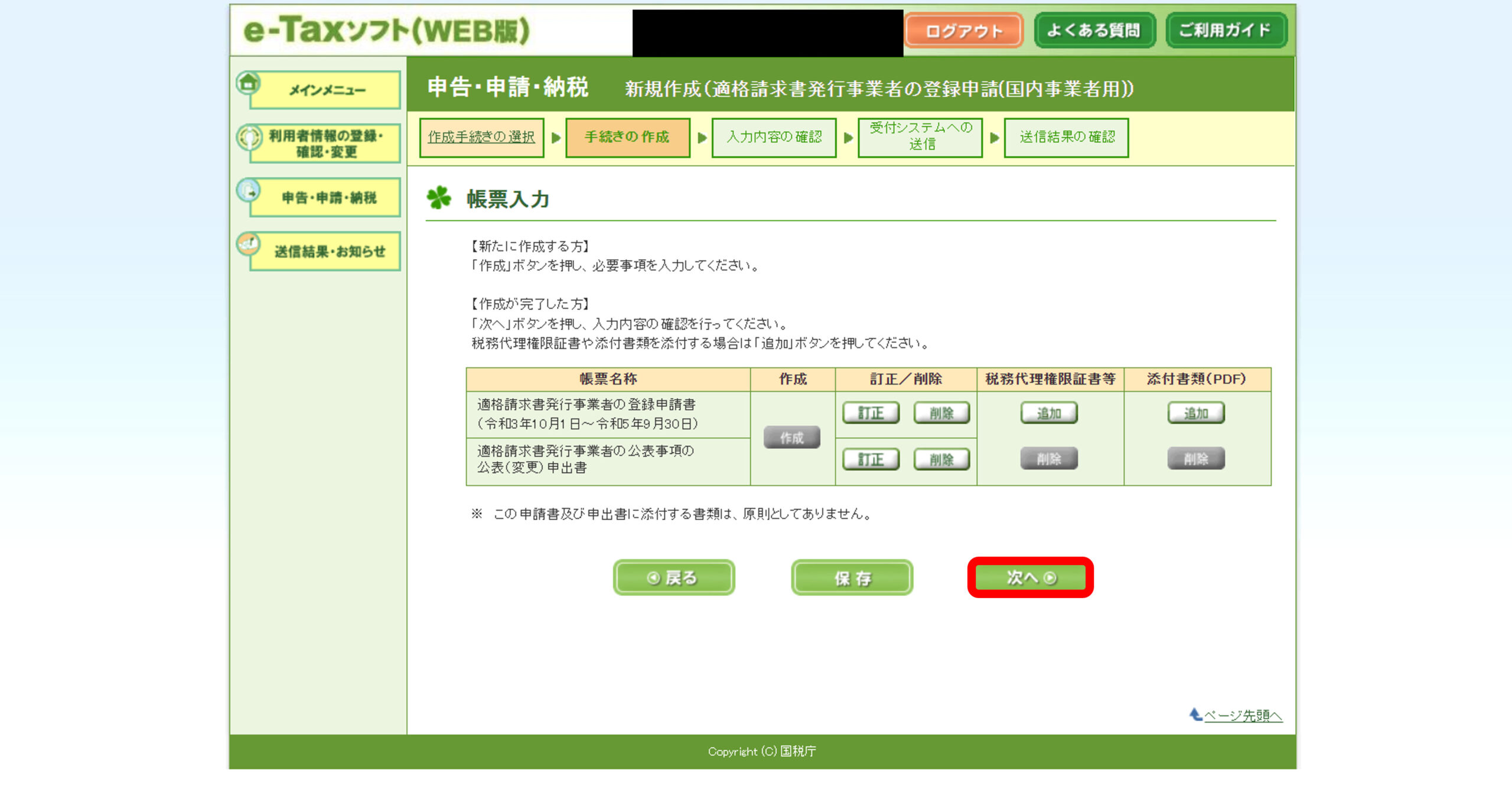This screenshot has height=793, width=1512.
Task: Open the ご利用ガイド button
Action: click(1226, 31)
